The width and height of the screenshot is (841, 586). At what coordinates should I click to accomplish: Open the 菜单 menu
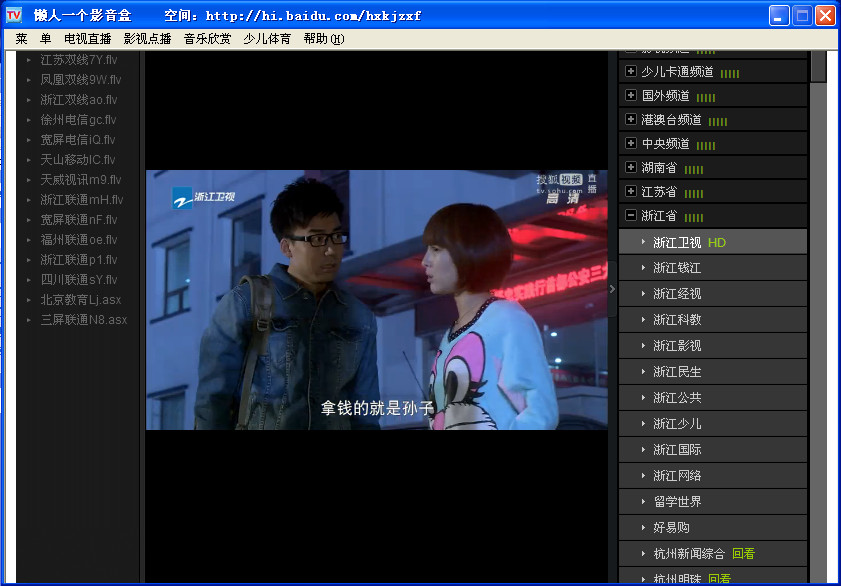33,39
